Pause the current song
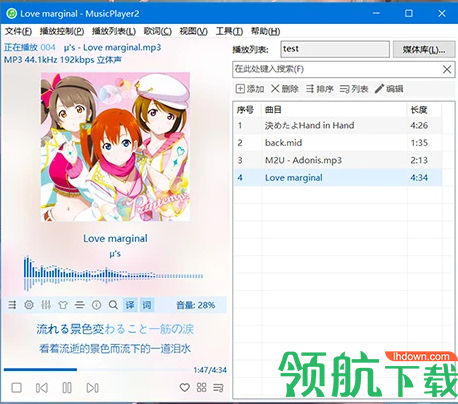Viewport: 458px width, 404px height. pos(67,388)
